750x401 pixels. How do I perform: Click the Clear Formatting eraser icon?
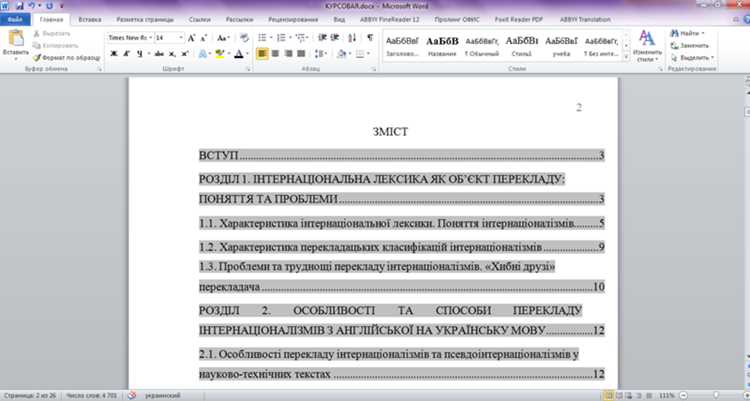coord(244,38)
